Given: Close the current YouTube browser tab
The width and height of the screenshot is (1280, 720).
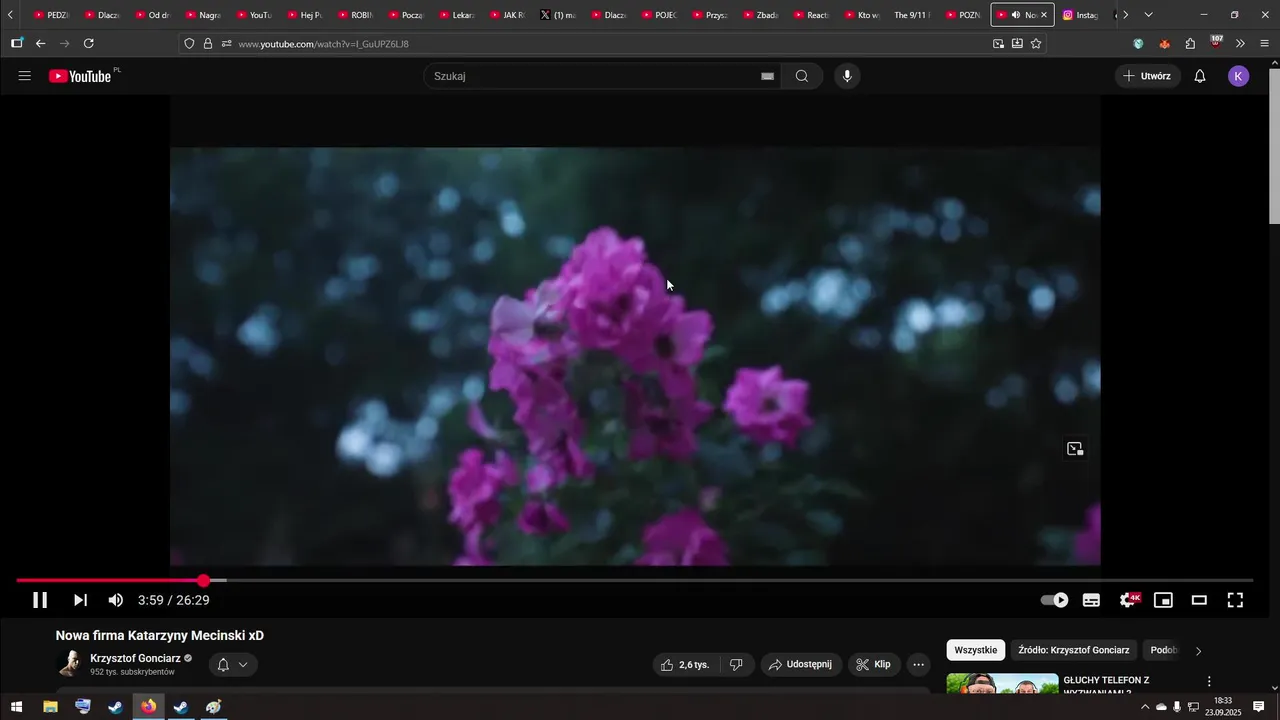Looking at the screenshot, I should click(x=1044, y=15).
